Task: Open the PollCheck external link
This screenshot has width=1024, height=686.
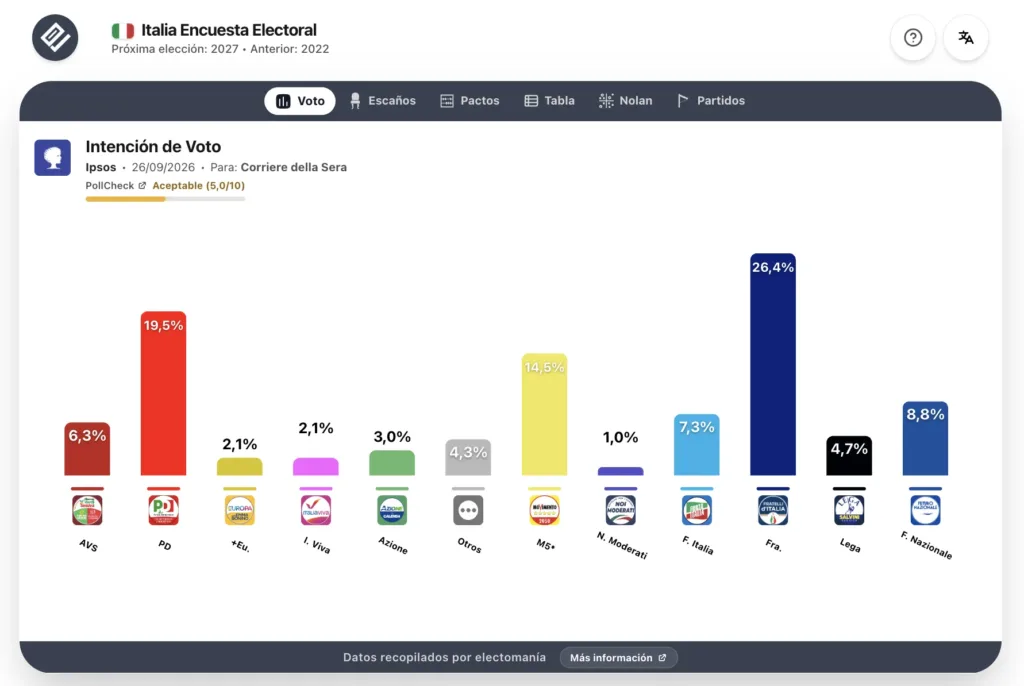Action: (x=116, y=186)
